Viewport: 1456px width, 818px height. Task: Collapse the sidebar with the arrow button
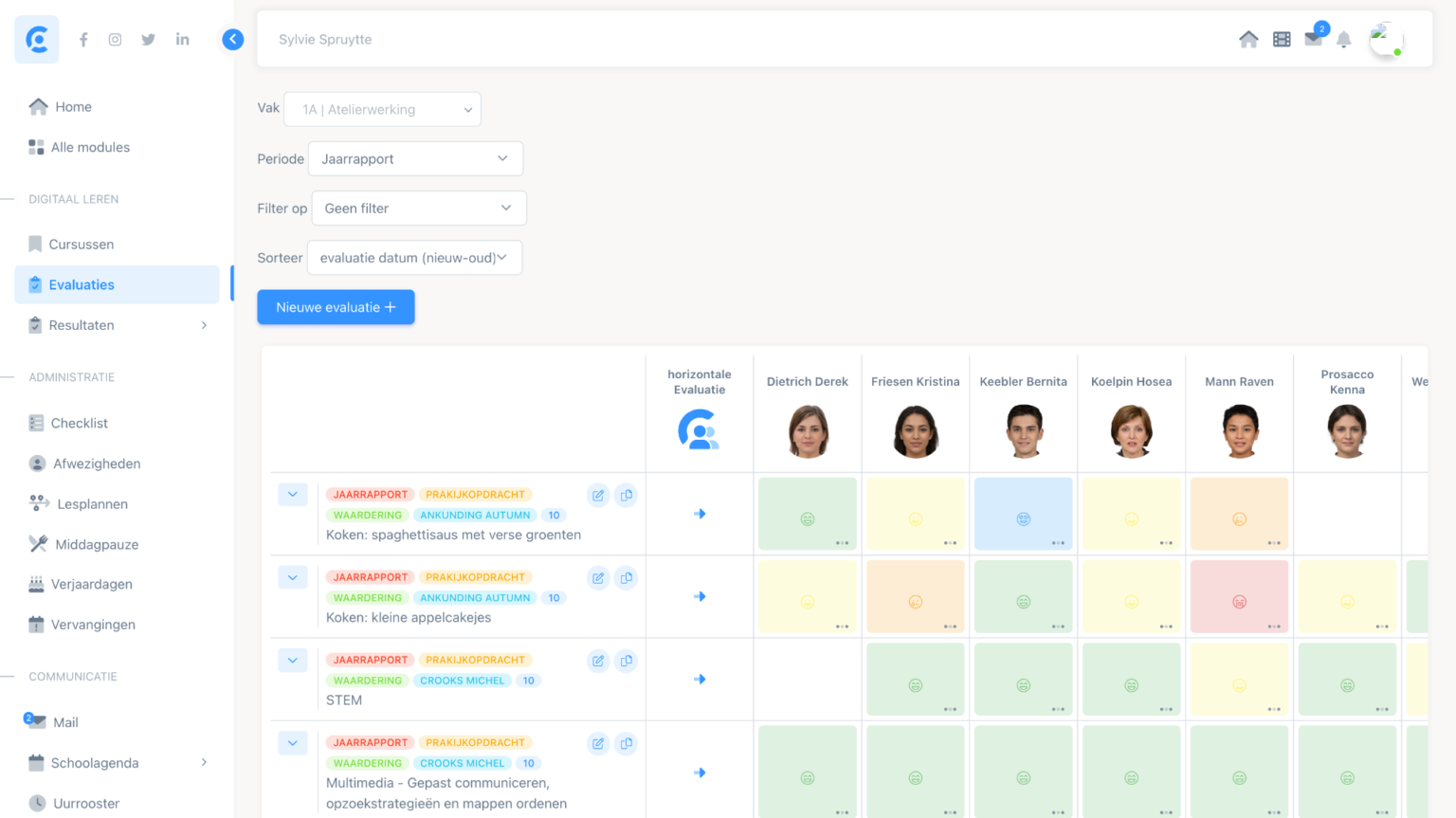[x=233, y=39]
